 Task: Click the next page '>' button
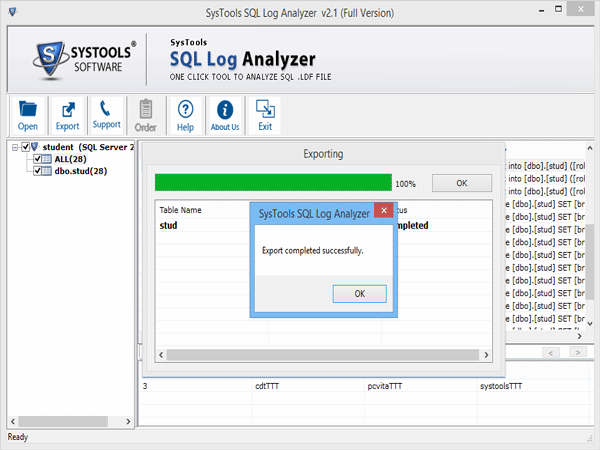coord(578,352)
